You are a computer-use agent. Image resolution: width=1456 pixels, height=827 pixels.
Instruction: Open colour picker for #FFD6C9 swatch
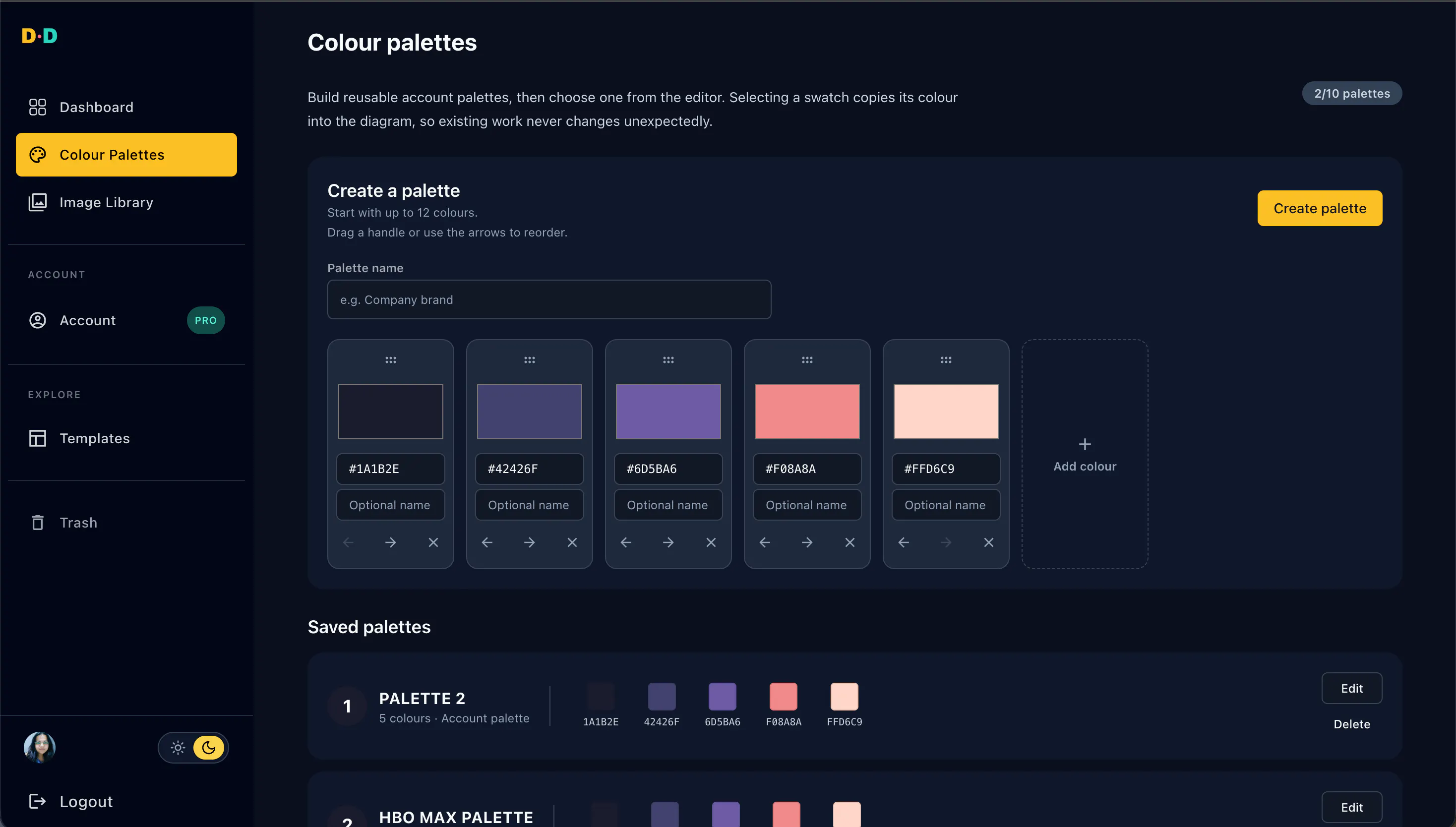946,411
